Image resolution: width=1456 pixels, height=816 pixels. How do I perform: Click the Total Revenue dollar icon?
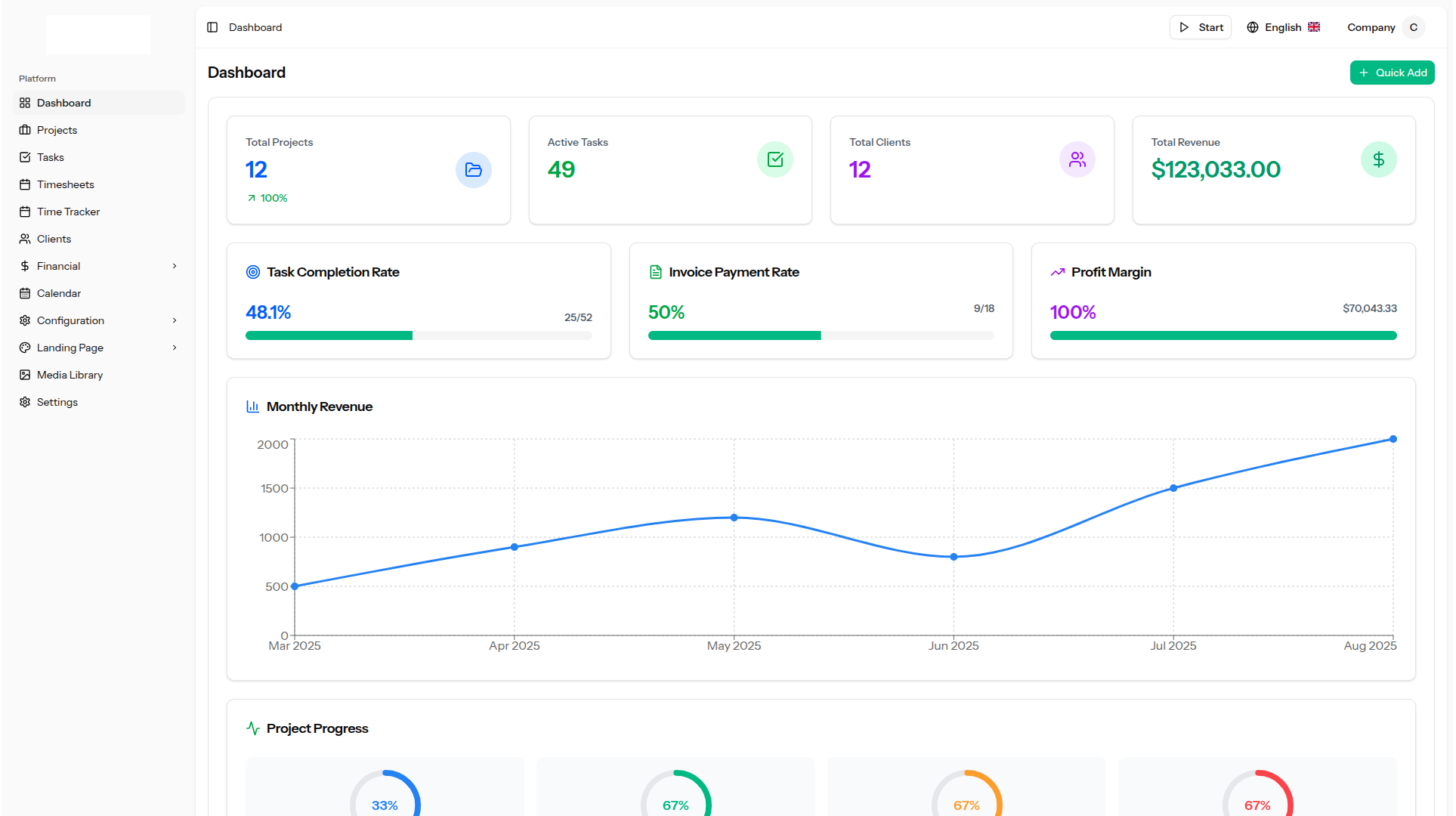click(1378, 159)
